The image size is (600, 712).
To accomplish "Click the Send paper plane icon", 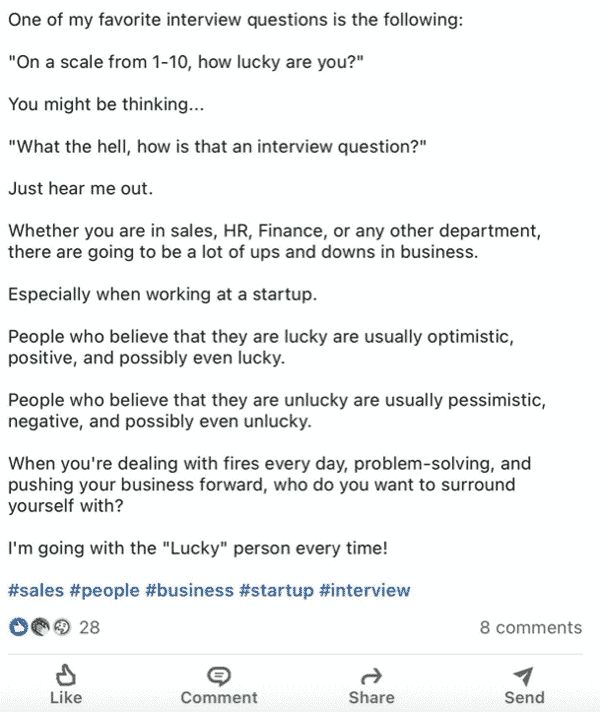I will [x=523, y=676].
